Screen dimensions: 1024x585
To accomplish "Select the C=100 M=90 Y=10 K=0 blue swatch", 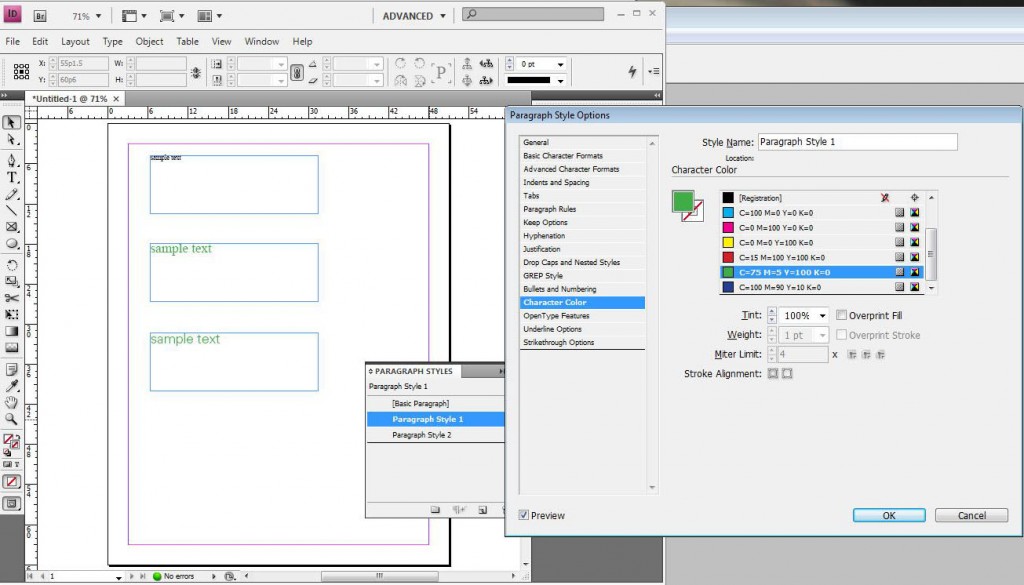I will [x=822, y=287].
